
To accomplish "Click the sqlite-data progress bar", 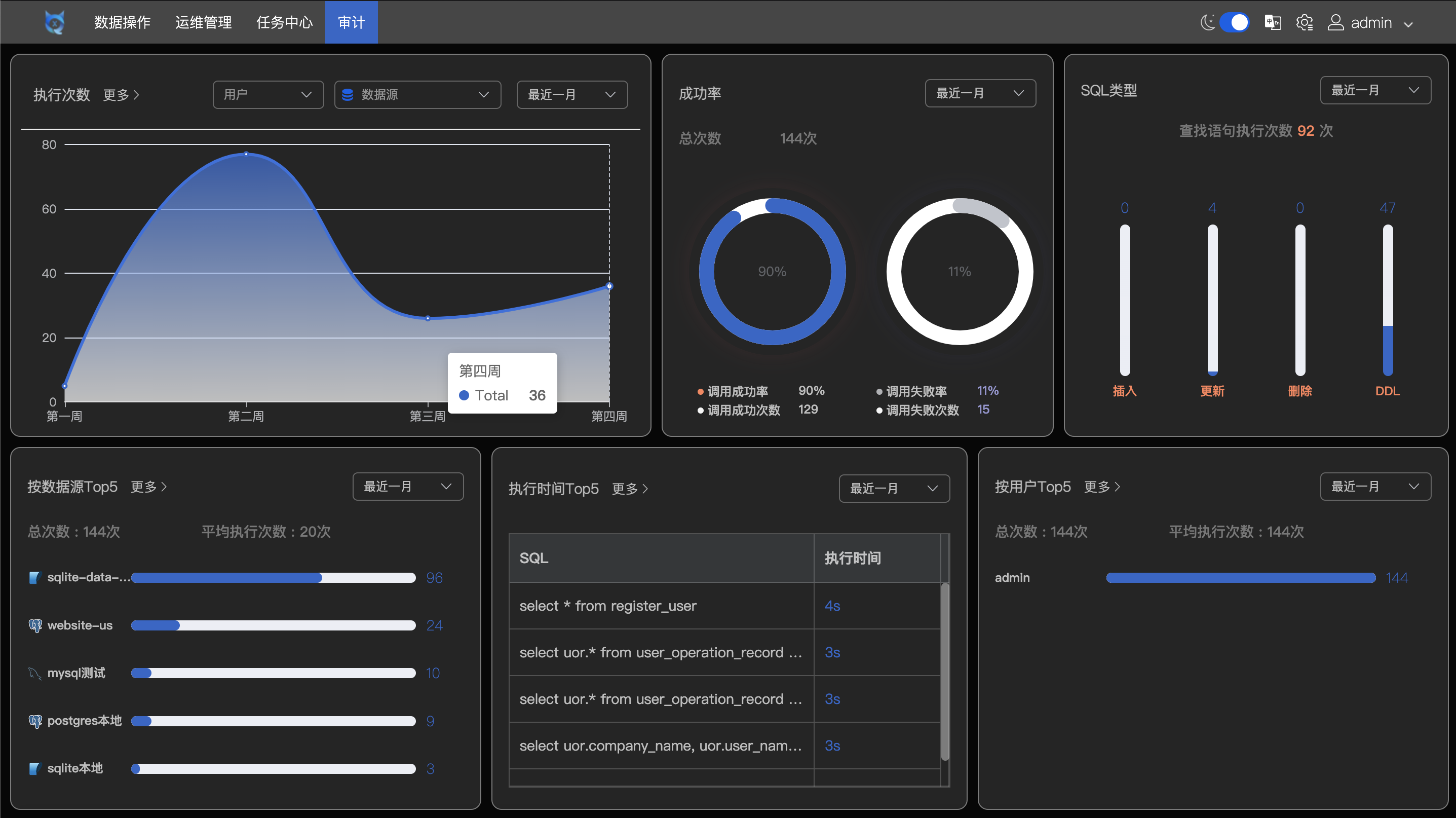I will 274,577.
